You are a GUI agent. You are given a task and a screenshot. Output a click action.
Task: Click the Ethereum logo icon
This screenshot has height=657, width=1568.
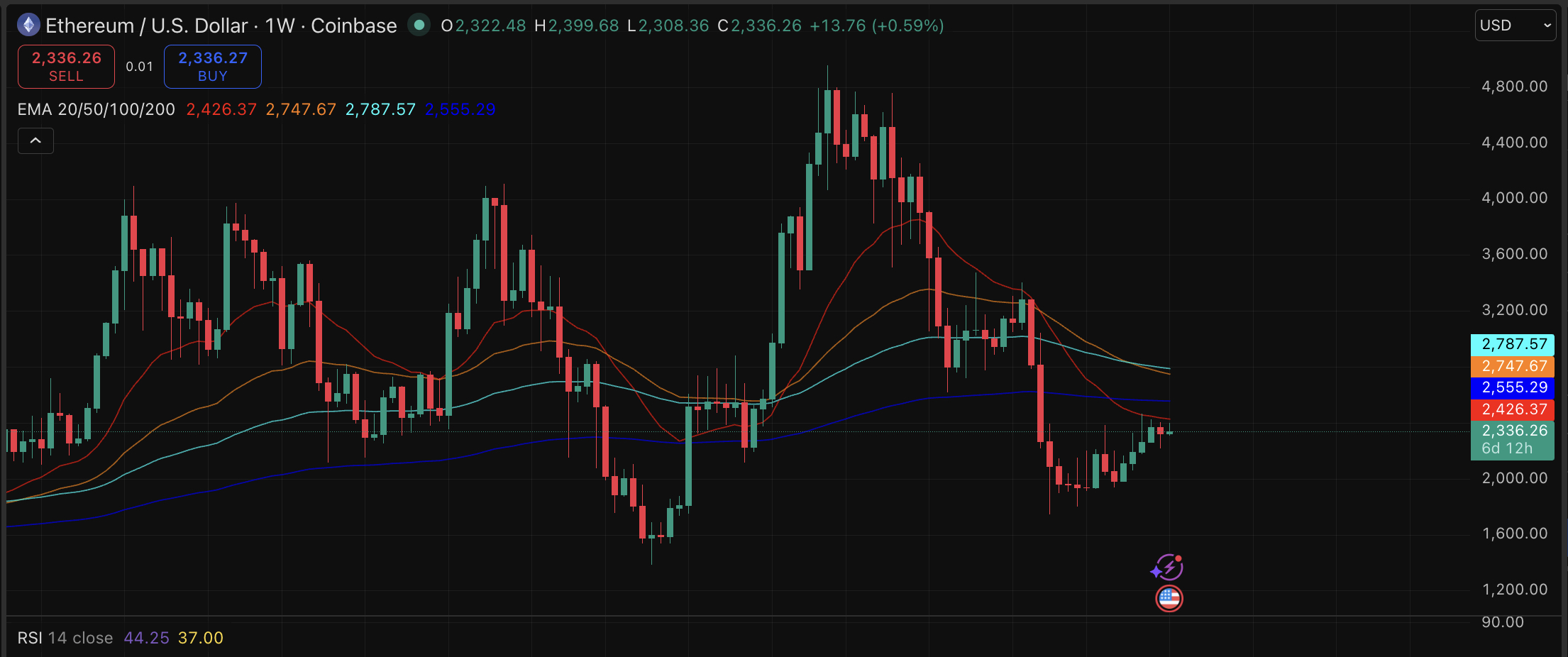coord(28,26)
